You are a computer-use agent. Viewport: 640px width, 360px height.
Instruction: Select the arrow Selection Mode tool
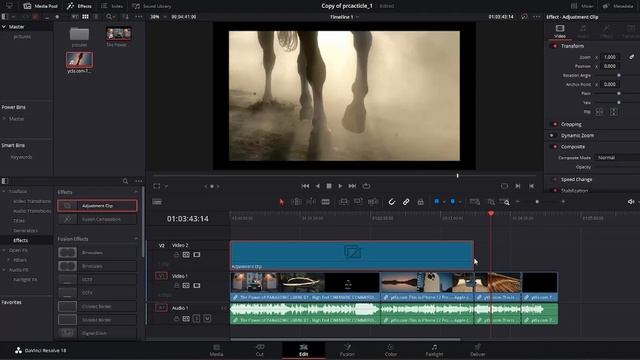(x=282, y=202)
